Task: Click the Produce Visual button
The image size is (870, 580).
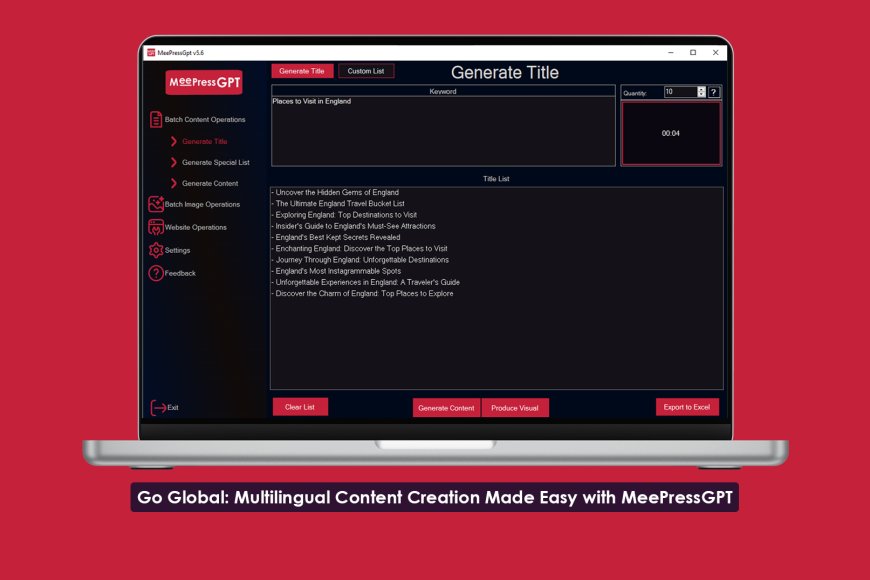Action: tap(515, 407)
